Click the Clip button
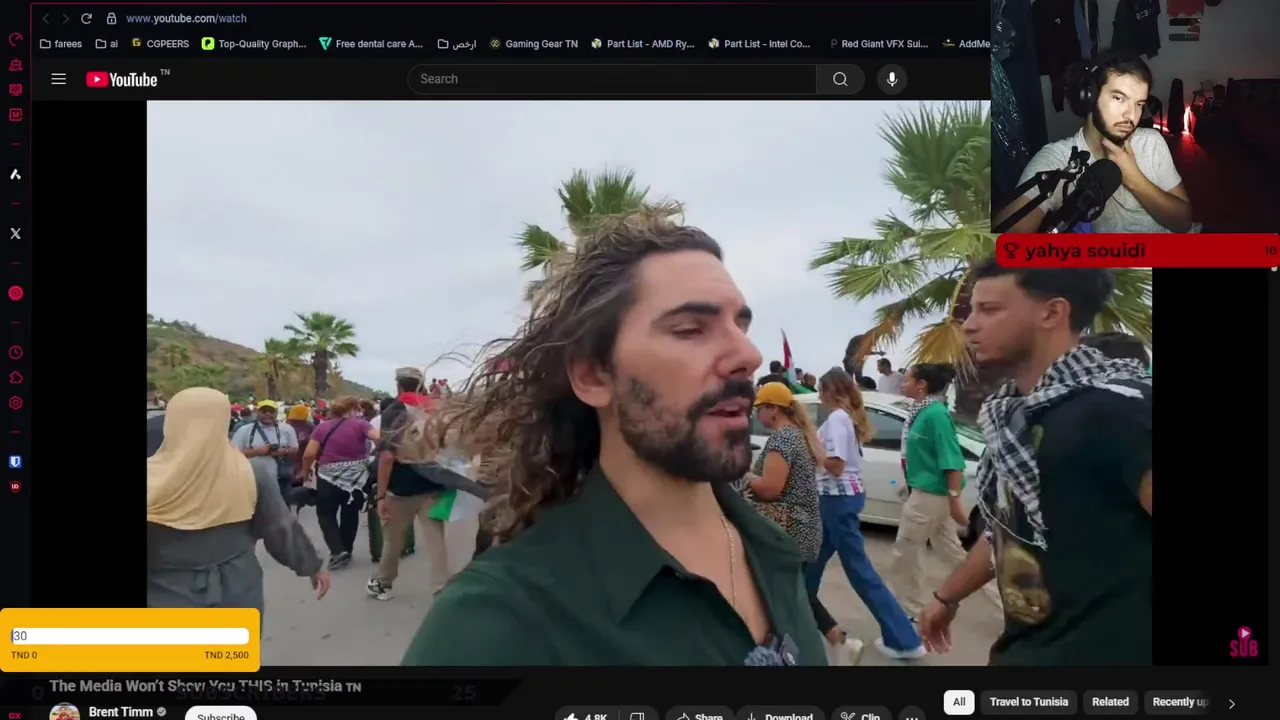1280x720 pixels. point(860,716)
